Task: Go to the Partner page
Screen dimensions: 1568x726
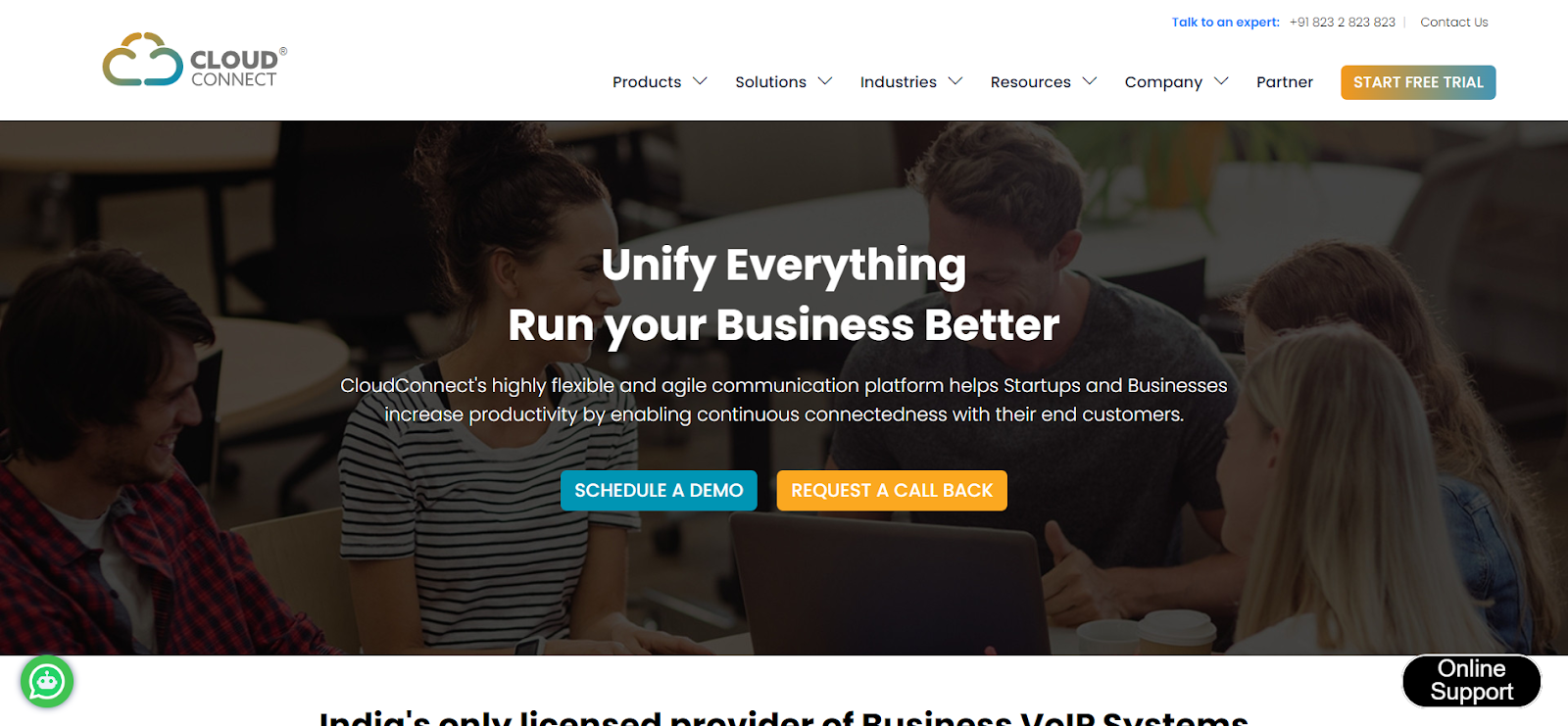Action: (1285, 82)
